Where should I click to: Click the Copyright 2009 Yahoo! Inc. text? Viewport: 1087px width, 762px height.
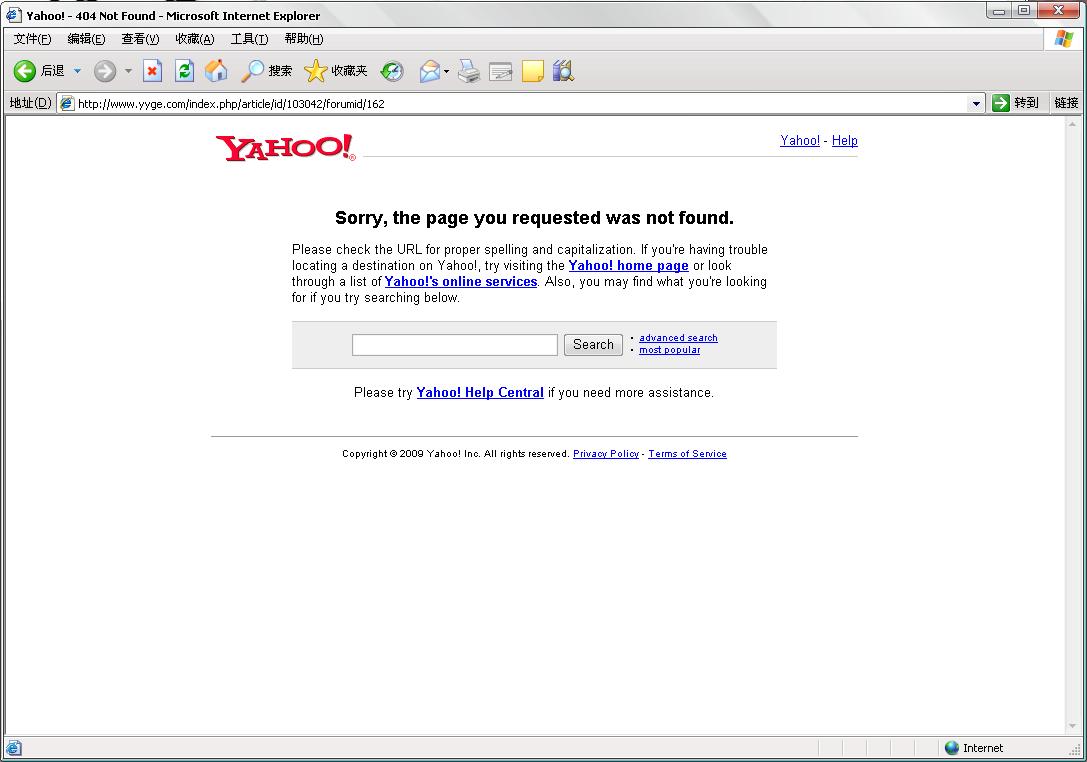(x=455, y=453)
